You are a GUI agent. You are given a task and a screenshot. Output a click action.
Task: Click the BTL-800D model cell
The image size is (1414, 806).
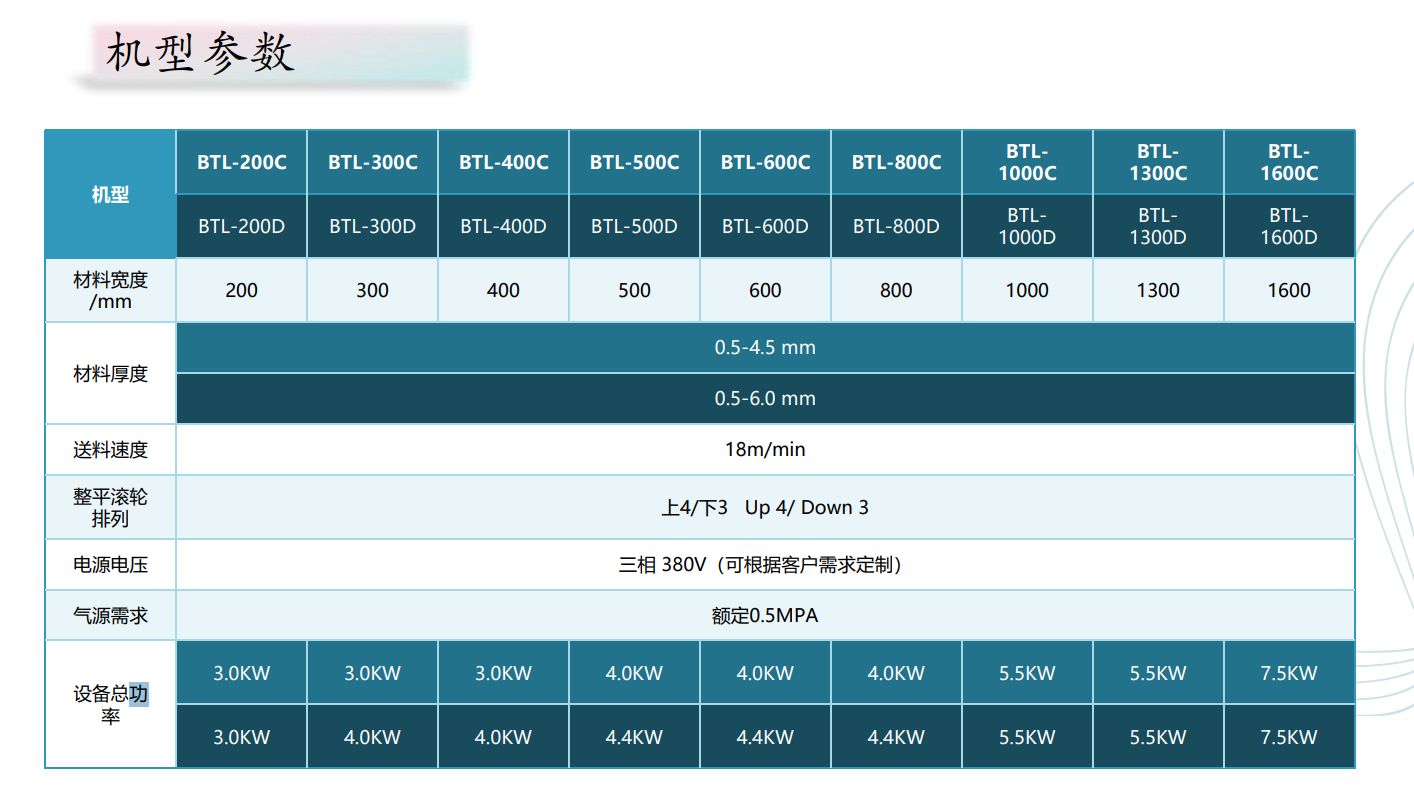tap(896, 226)
